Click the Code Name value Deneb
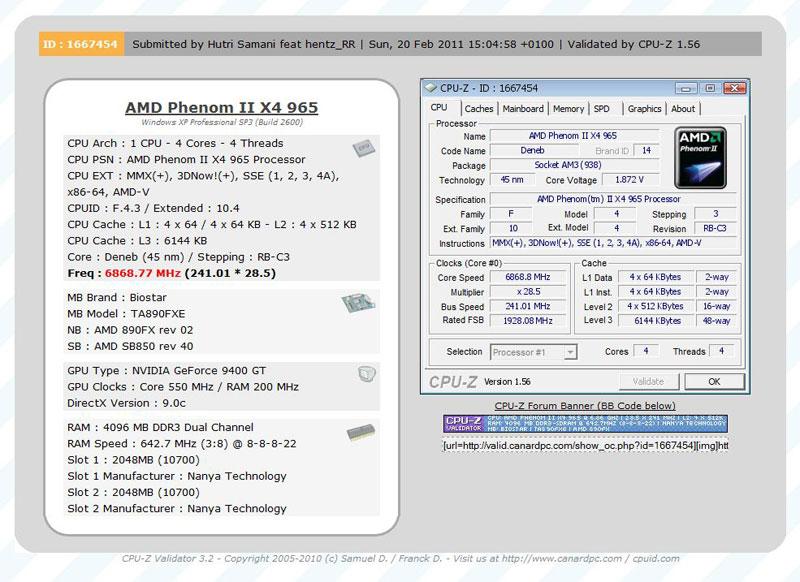The height and width of the screenshot is (582, 800). (x=534, y=150)
